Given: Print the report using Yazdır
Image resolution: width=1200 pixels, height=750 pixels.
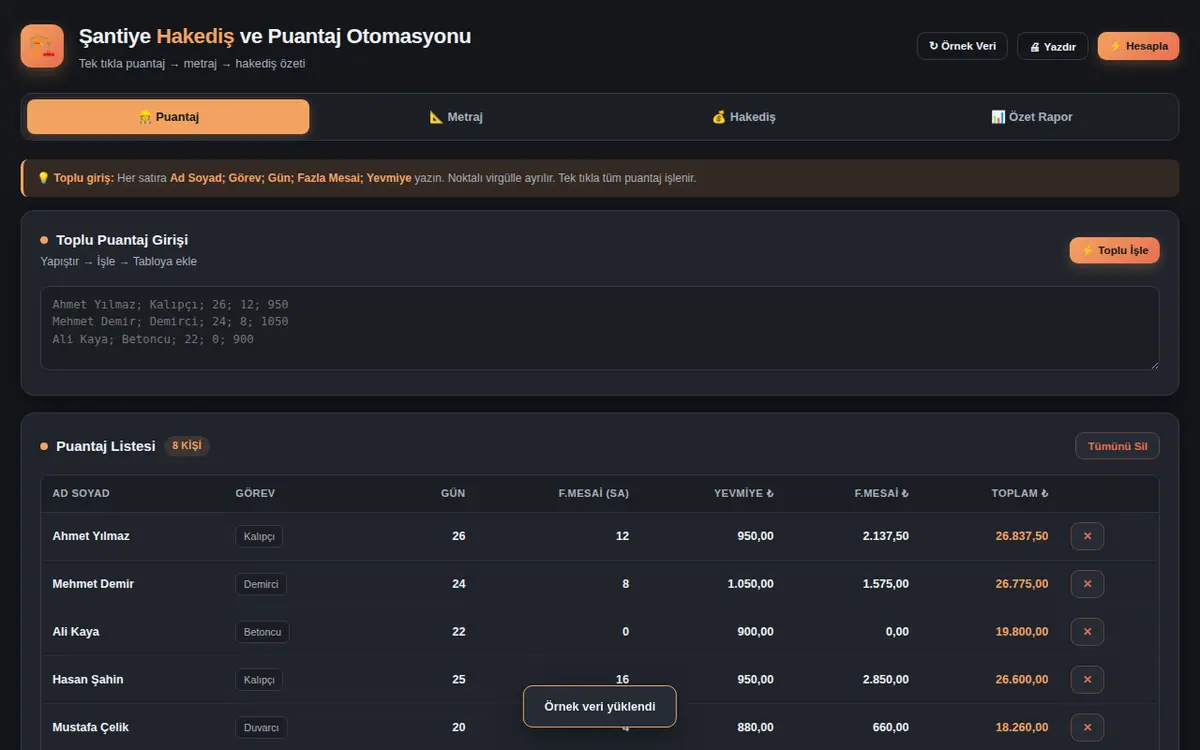Looking at the screenshot, I should 1052,46.
